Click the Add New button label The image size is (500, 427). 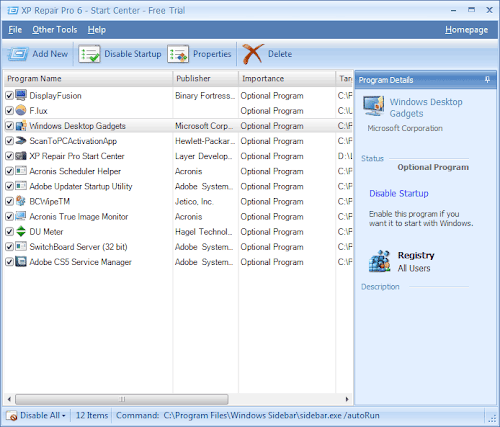pyautogui.click(x=50, y=54)
